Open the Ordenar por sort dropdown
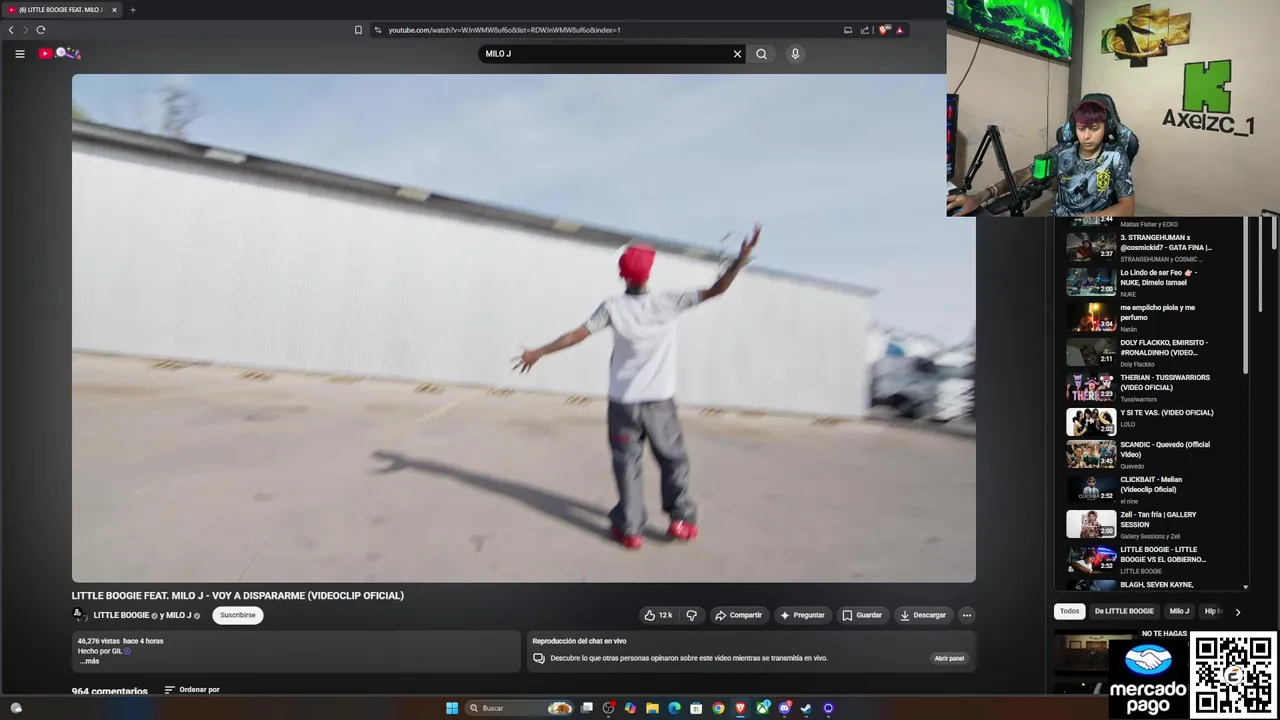 click(x=192, y=690)
